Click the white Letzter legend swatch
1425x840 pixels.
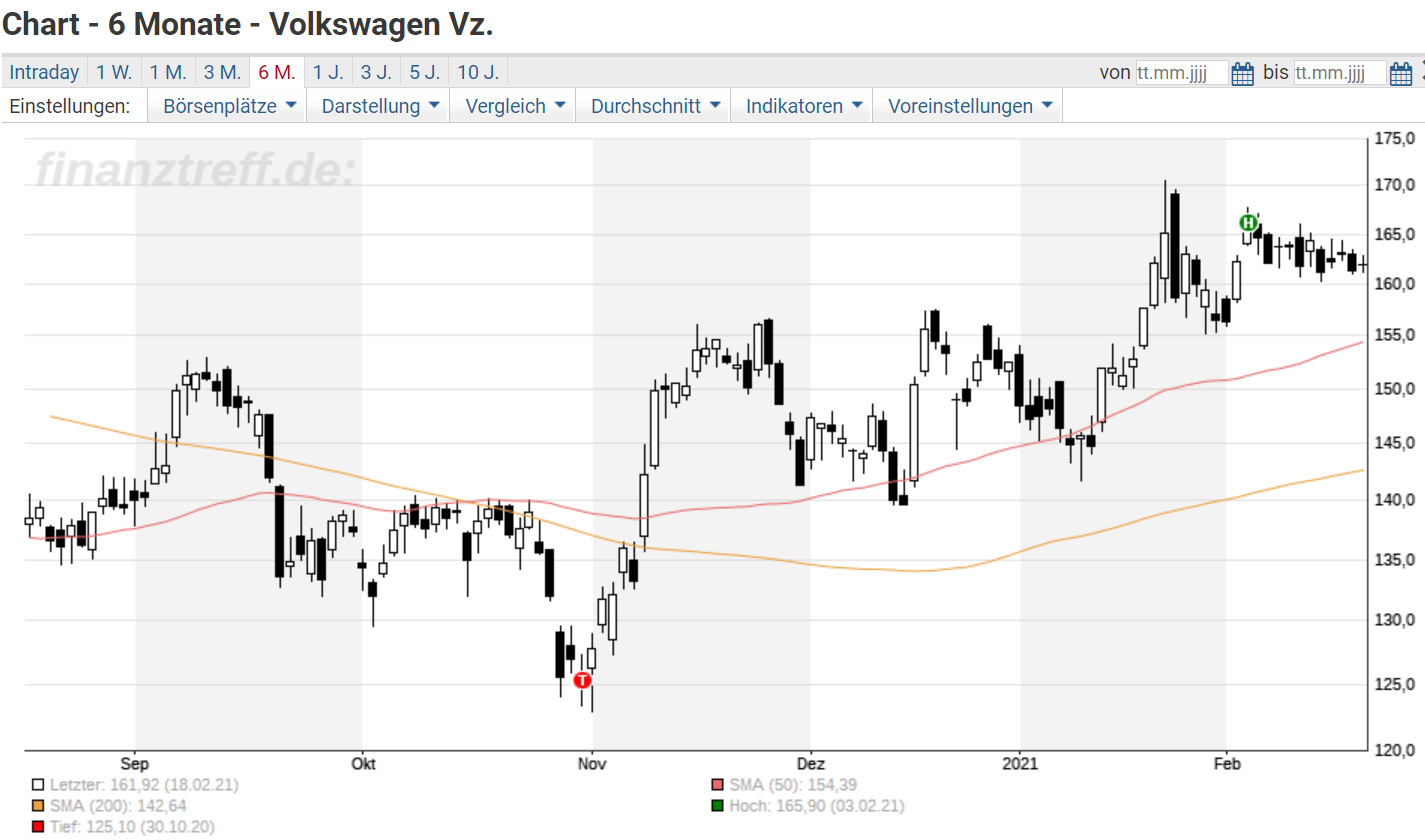38,786
